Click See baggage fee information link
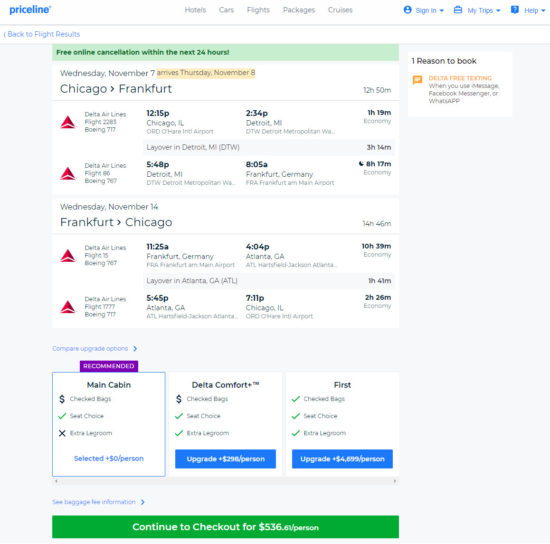Viewport: 550px width, 544px height. 94,502
